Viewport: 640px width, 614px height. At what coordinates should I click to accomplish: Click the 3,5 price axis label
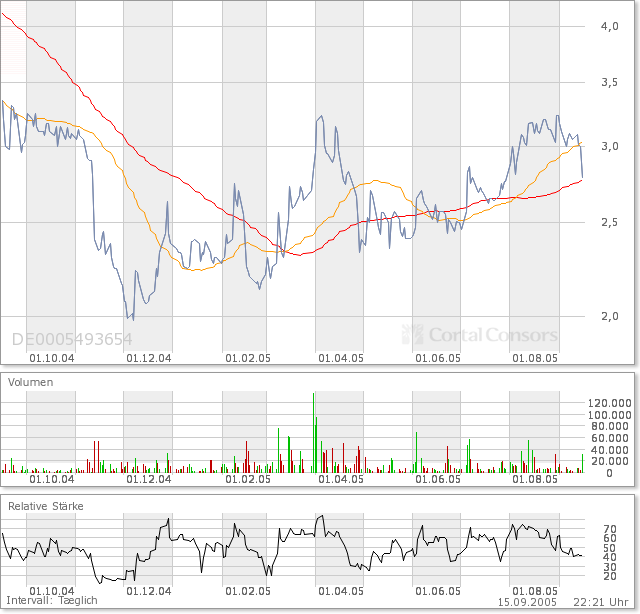tap(609, 82)
